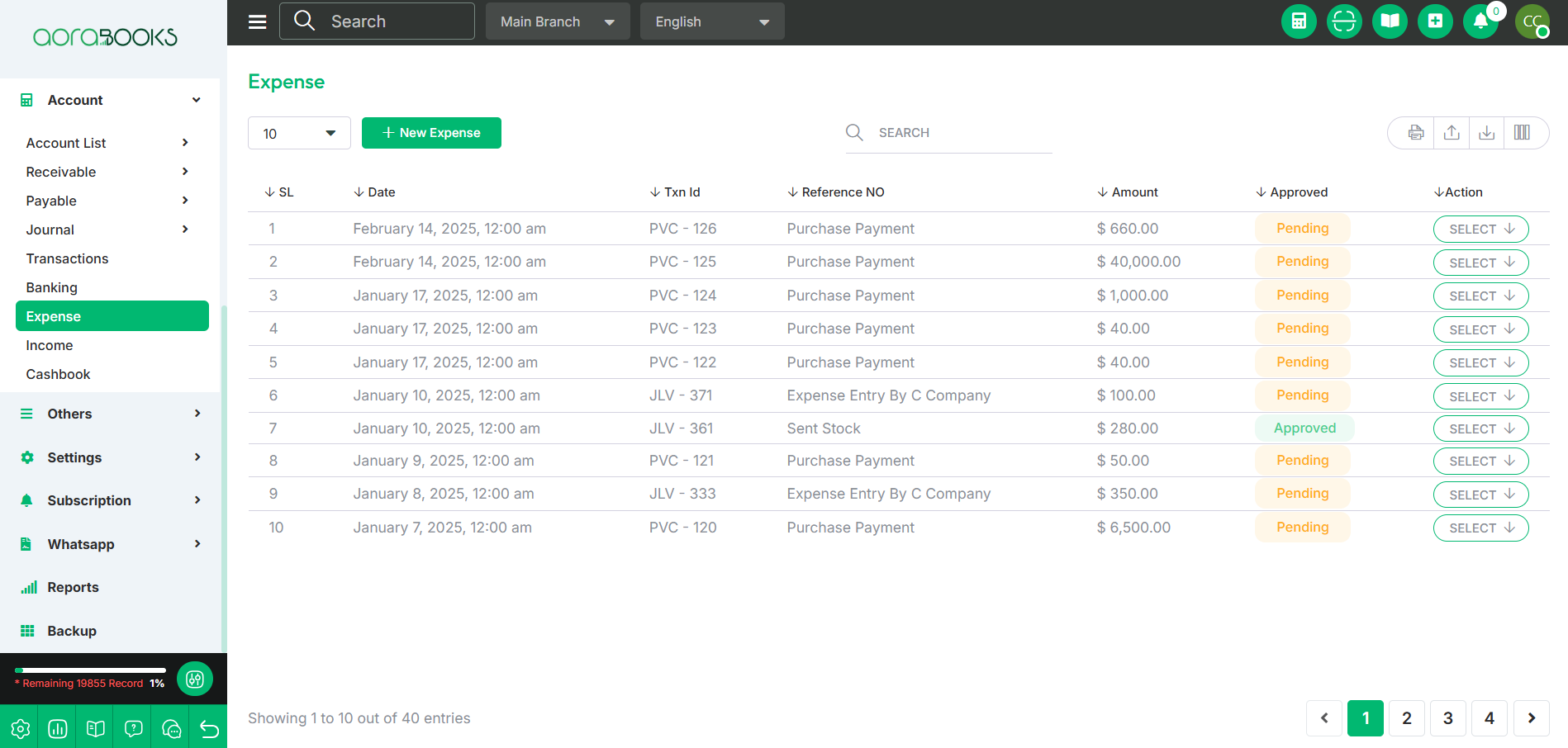Open SELECT action for PVC - 126
This screenshot has height=748, width=1568.
(1480, 229)
